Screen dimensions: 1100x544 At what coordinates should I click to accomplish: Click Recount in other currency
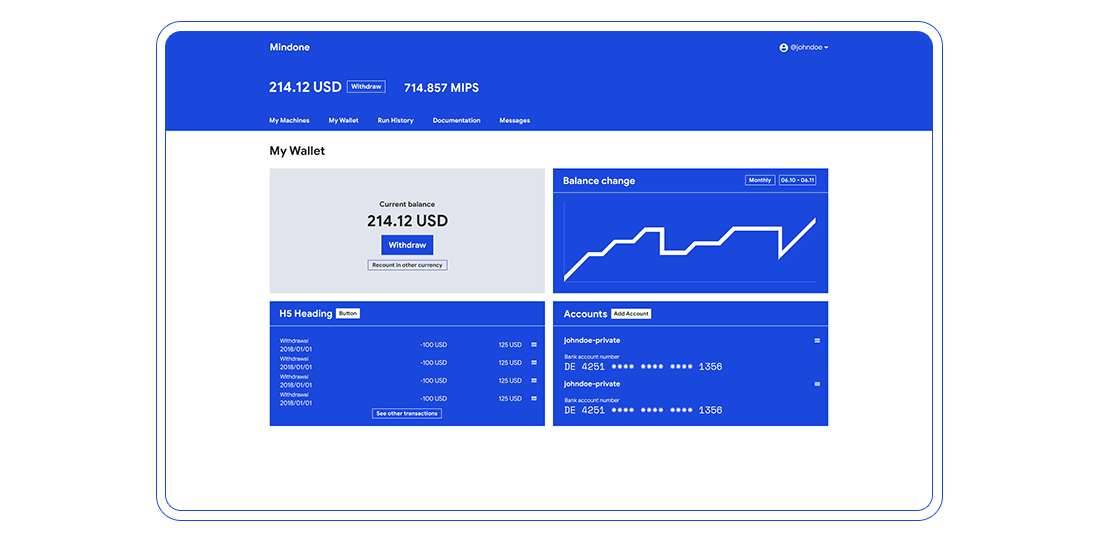point(408,265)
